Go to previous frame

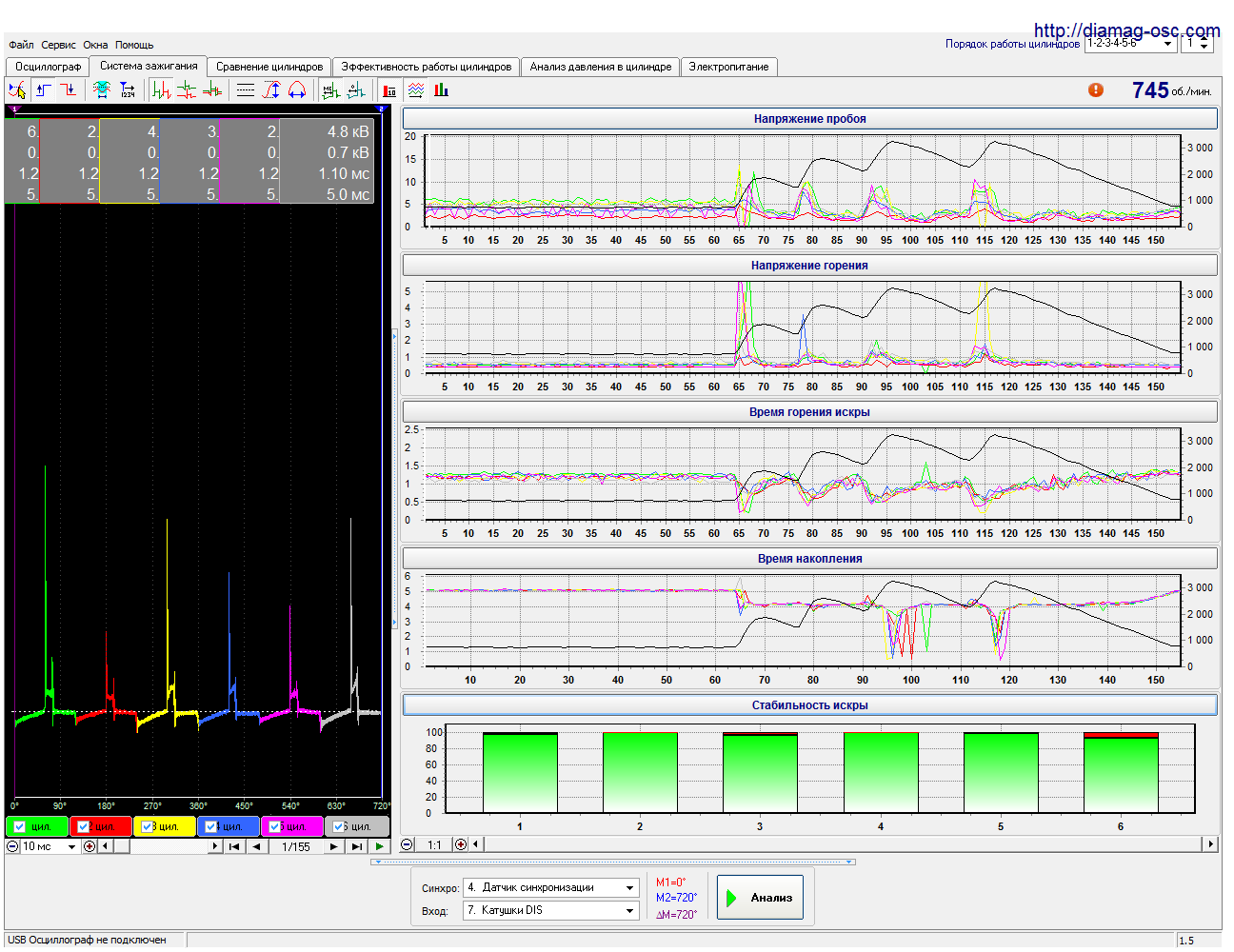pyautogui.click(x=256, y=846)
